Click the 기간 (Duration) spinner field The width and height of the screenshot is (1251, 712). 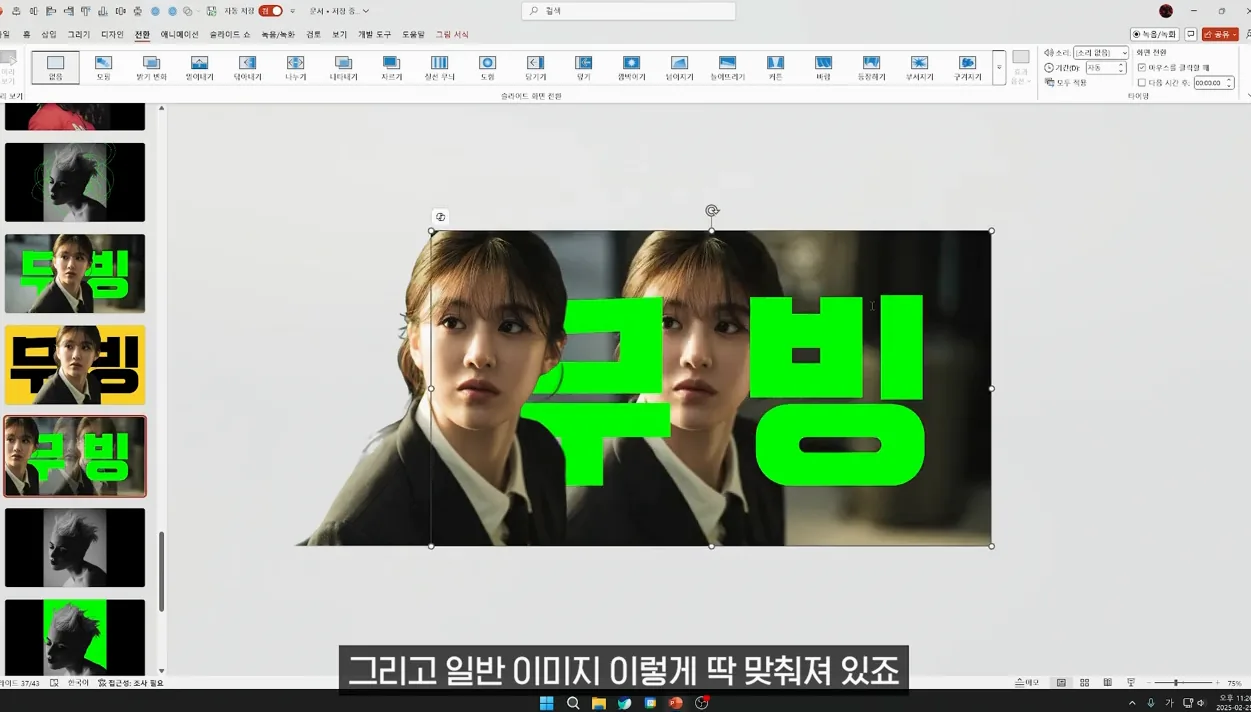click(1106, 68)
